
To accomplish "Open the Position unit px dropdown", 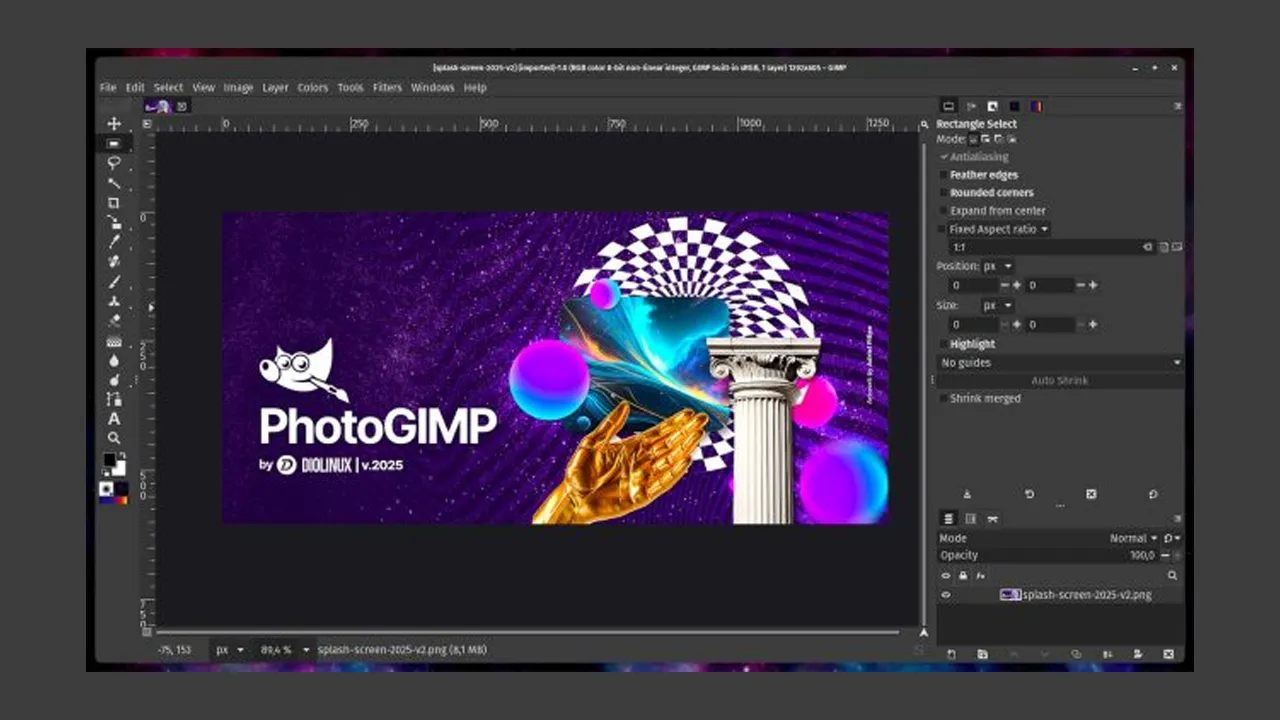I will [997, 266].
